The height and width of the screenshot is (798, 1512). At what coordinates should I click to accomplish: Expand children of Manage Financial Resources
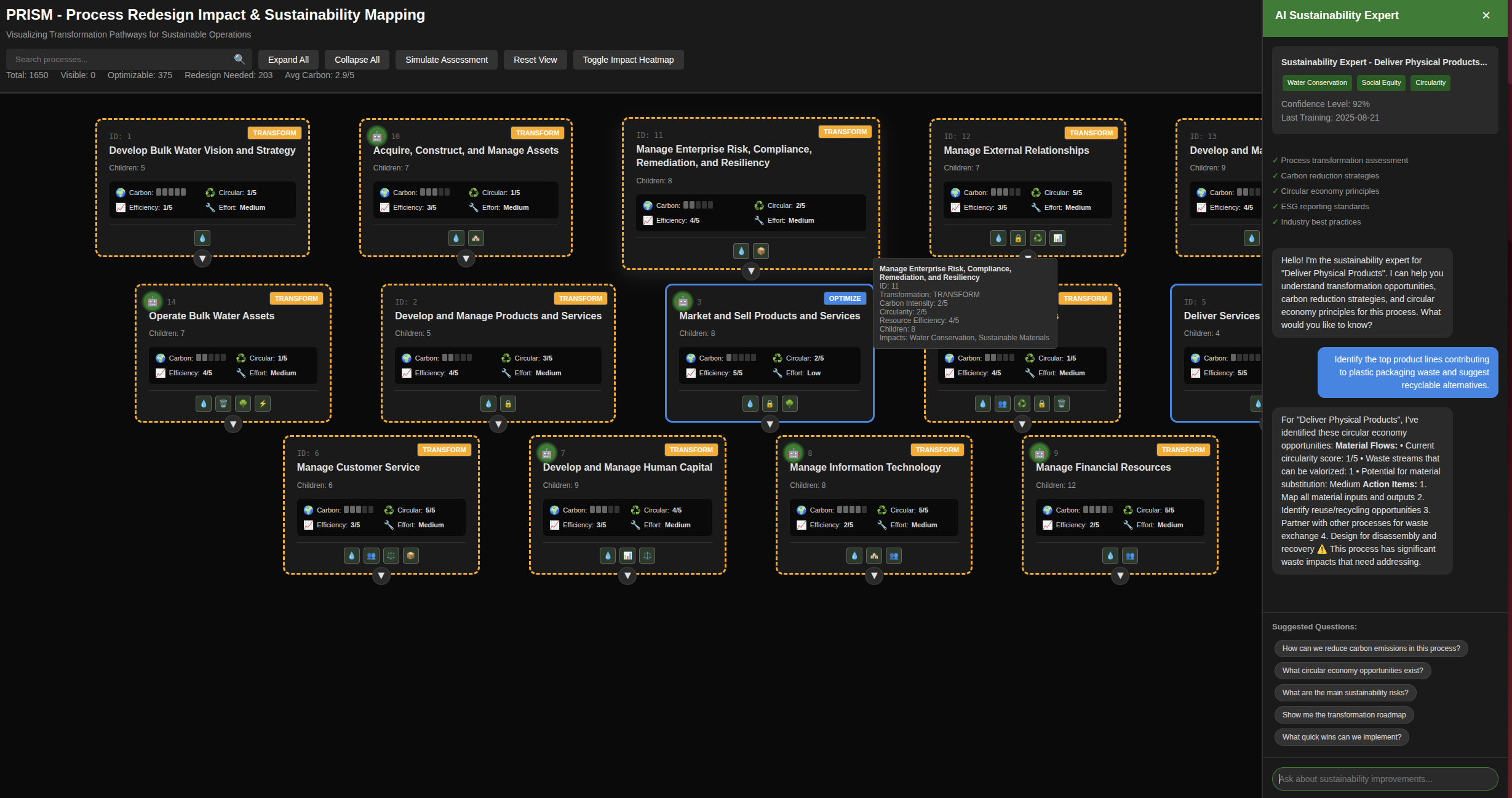click(1120, 577)
